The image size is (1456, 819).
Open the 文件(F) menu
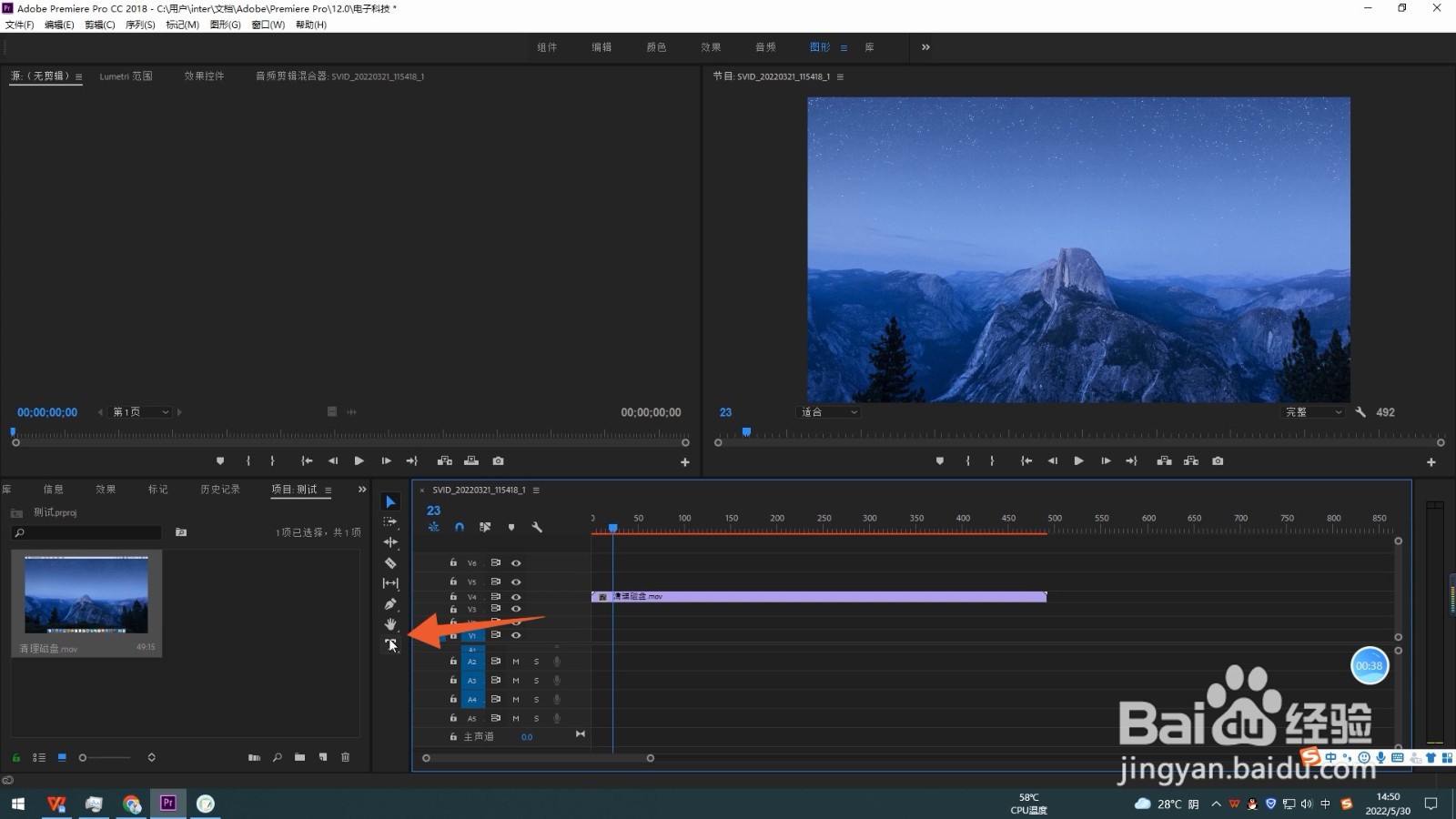coord(19,25)
